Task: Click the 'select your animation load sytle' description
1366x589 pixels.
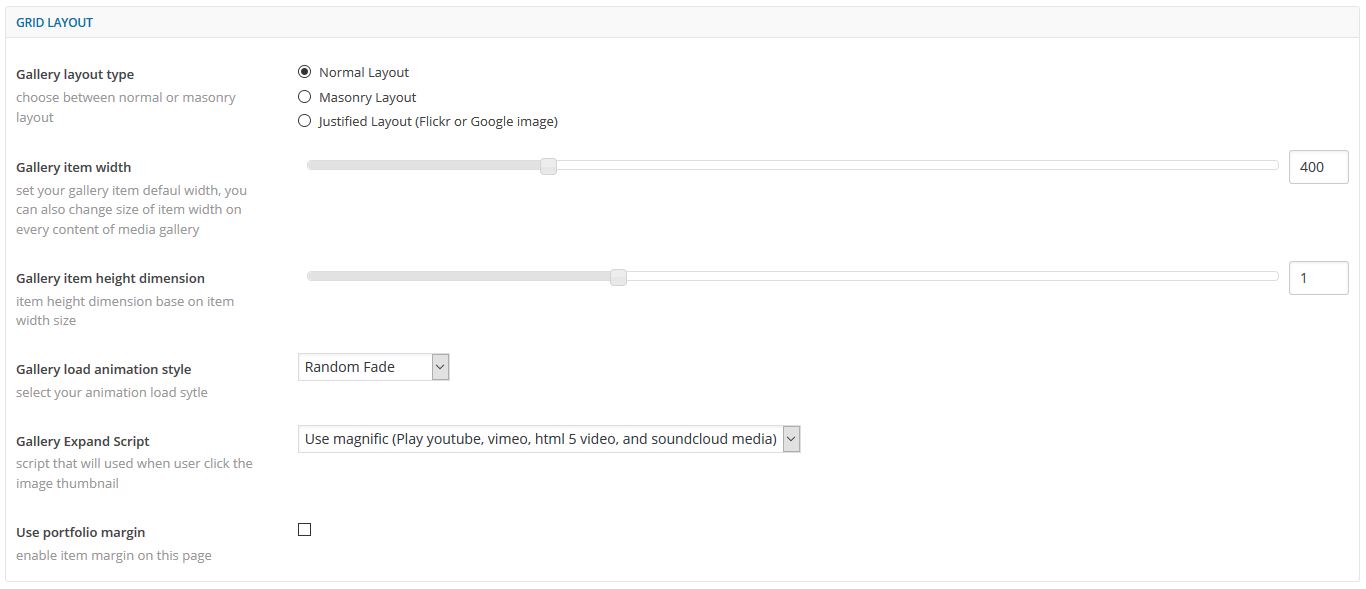Action: pyautogui.click(x=112, y=392)
